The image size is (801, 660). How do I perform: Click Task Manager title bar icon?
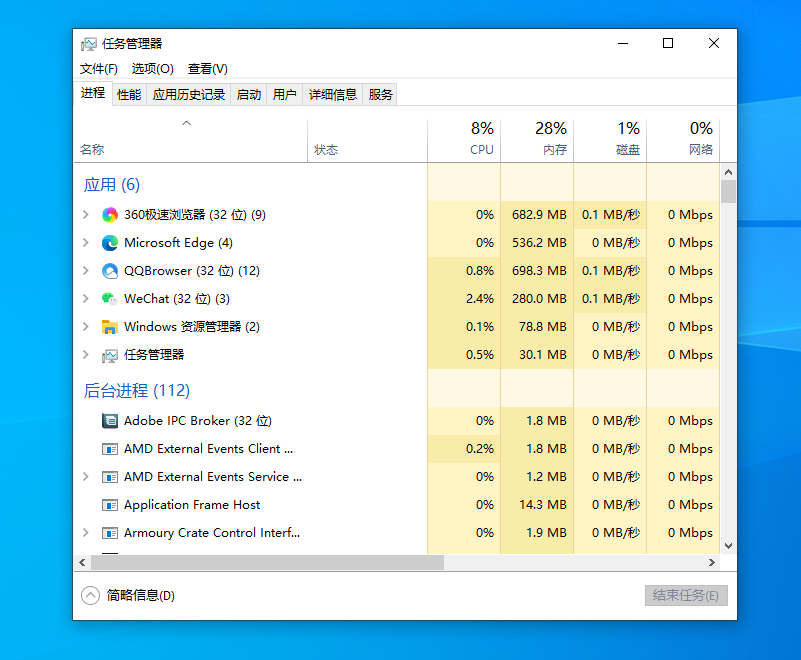click(88, 44)
